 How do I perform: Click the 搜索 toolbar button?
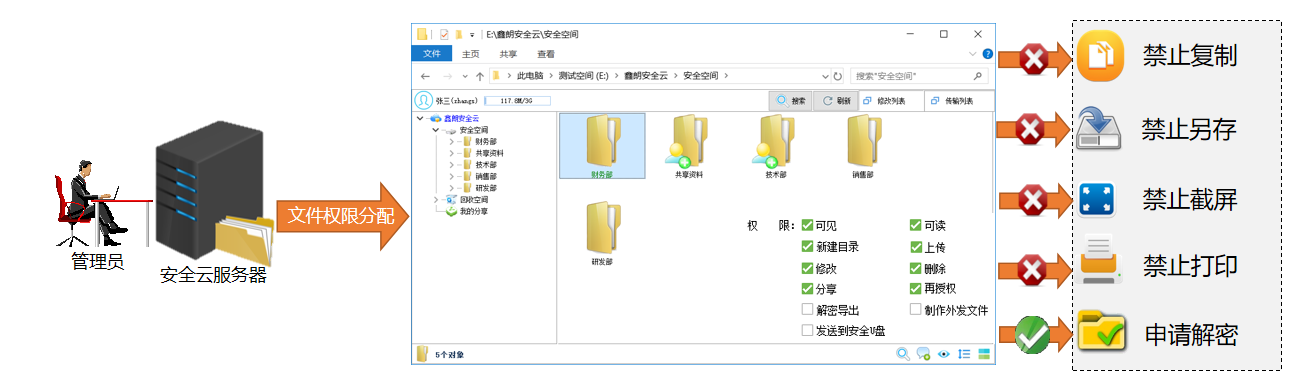click(x=790, y=101)
